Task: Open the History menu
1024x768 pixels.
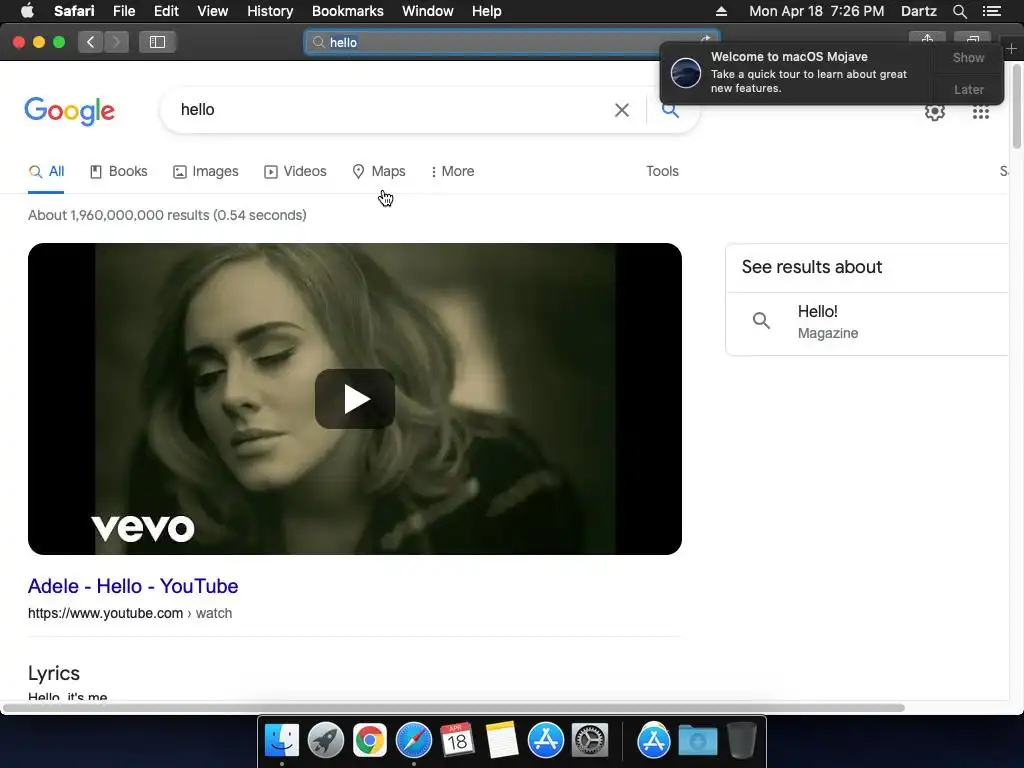Action: pos(270,11)
